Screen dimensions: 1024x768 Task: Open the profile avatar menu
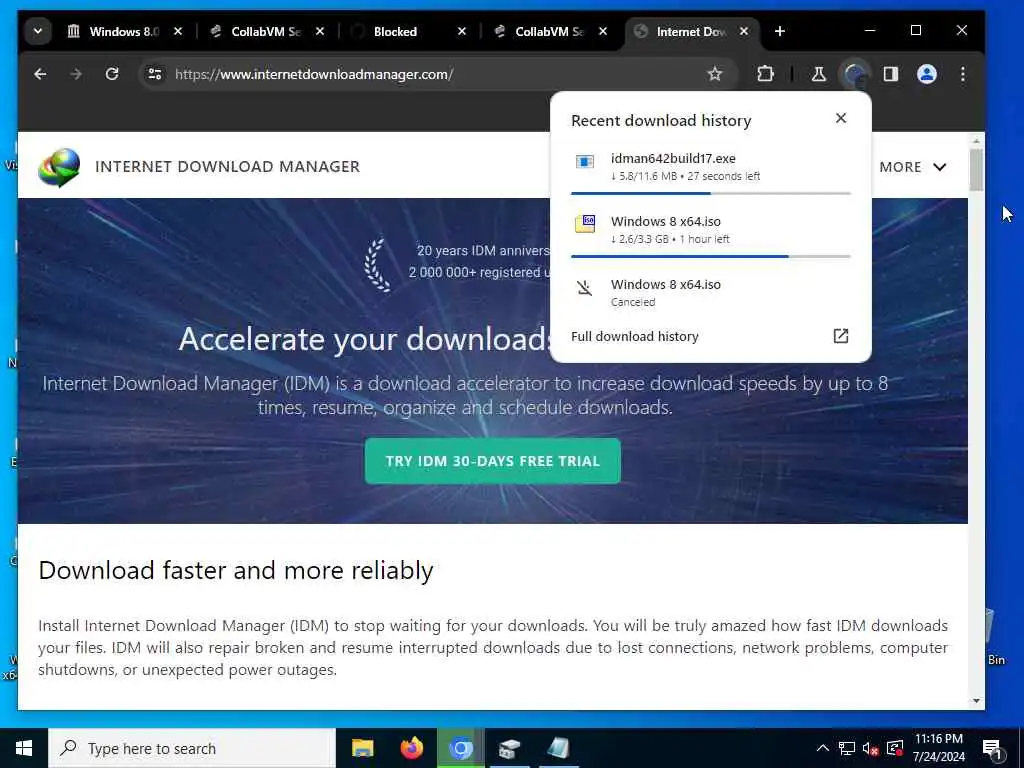click(x=927, y=74)
